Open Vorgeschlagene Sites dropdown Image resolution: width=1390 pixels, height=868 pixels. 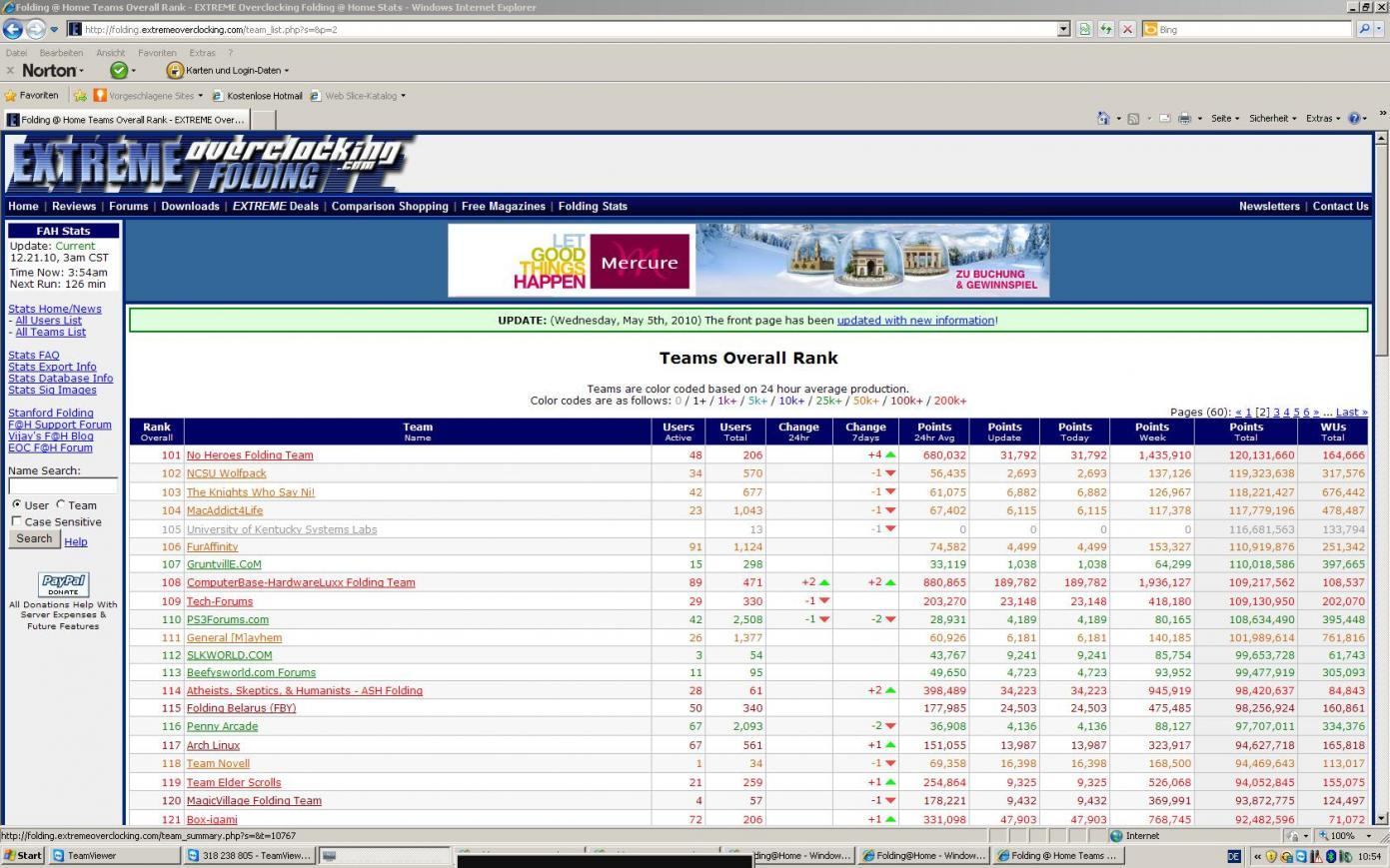(x=200, y=96)
